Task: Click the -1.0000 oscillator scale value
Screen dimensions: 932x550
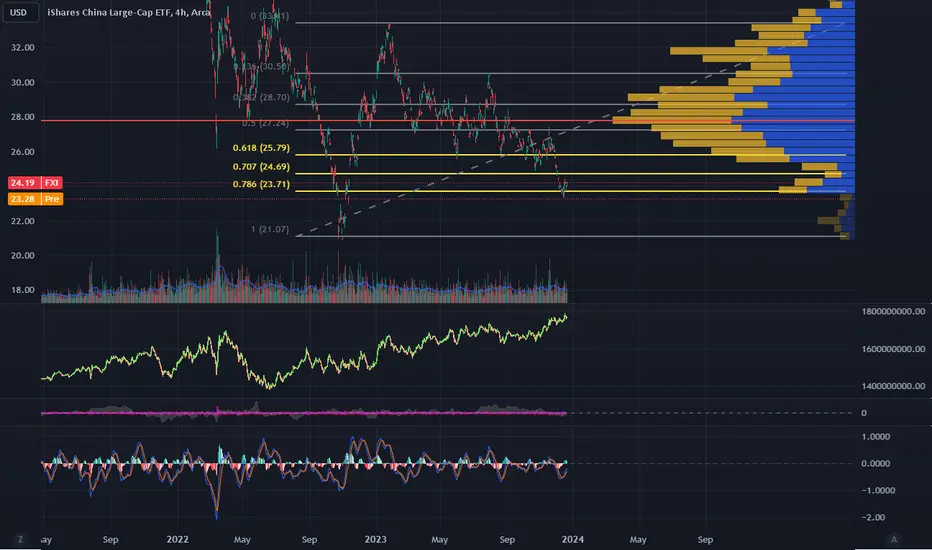Action: point(878,491)
